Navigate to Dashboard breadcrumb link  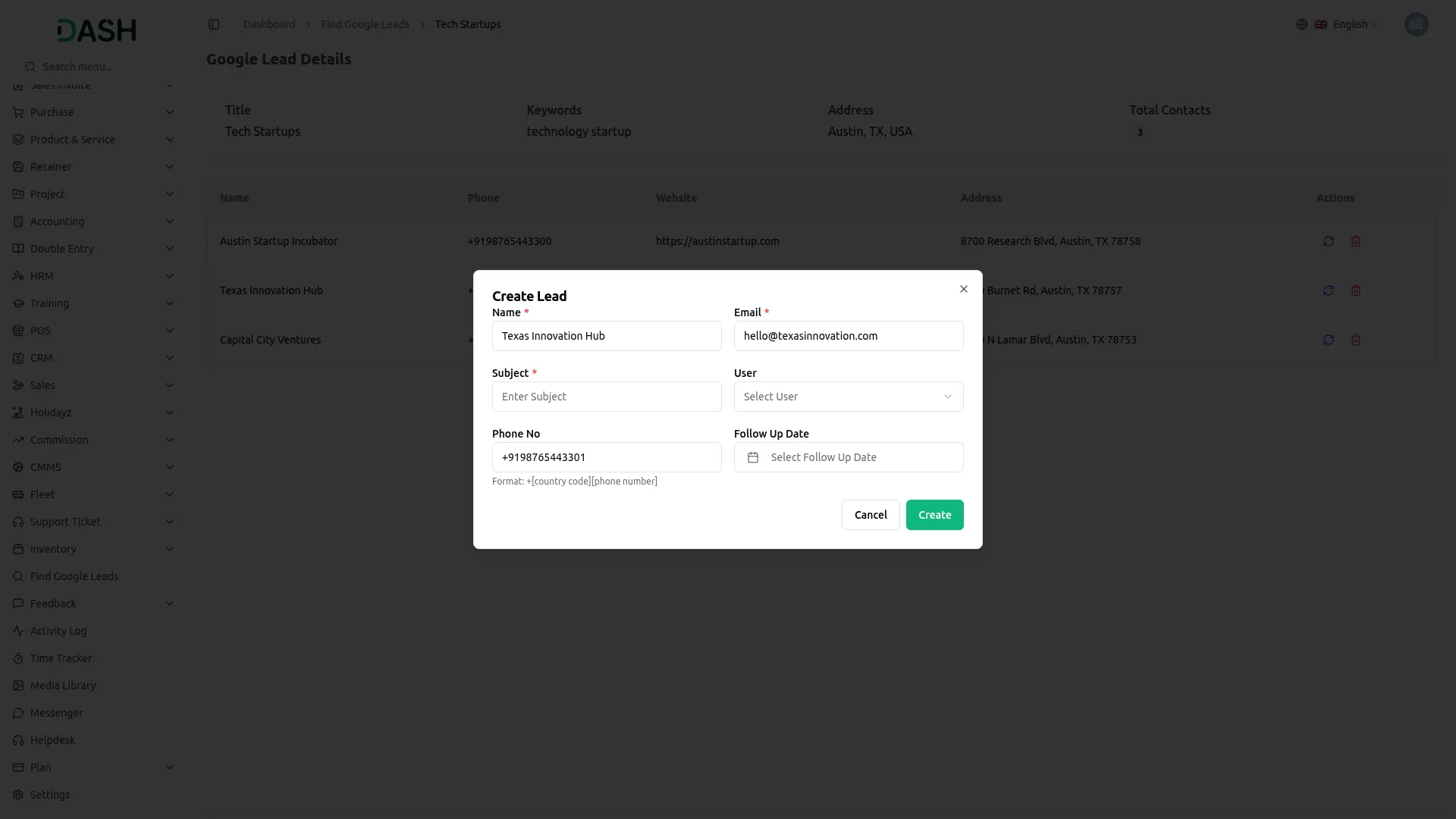click(268, 24)
